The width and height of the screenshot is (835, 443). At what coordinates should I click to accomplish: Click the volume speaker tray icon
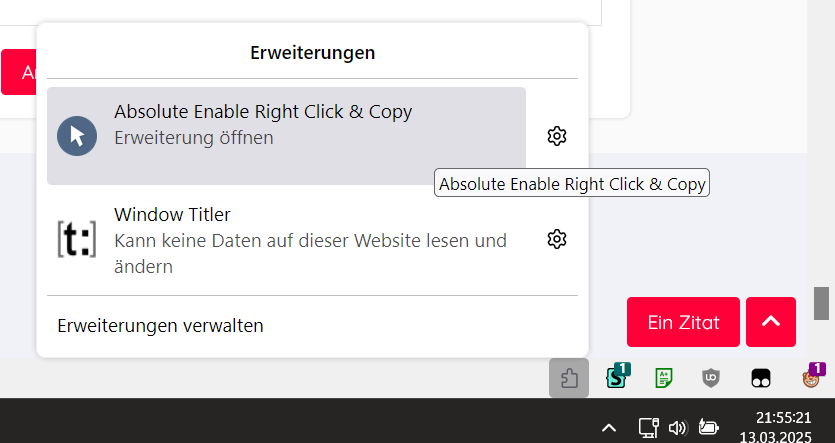(677, 428)
